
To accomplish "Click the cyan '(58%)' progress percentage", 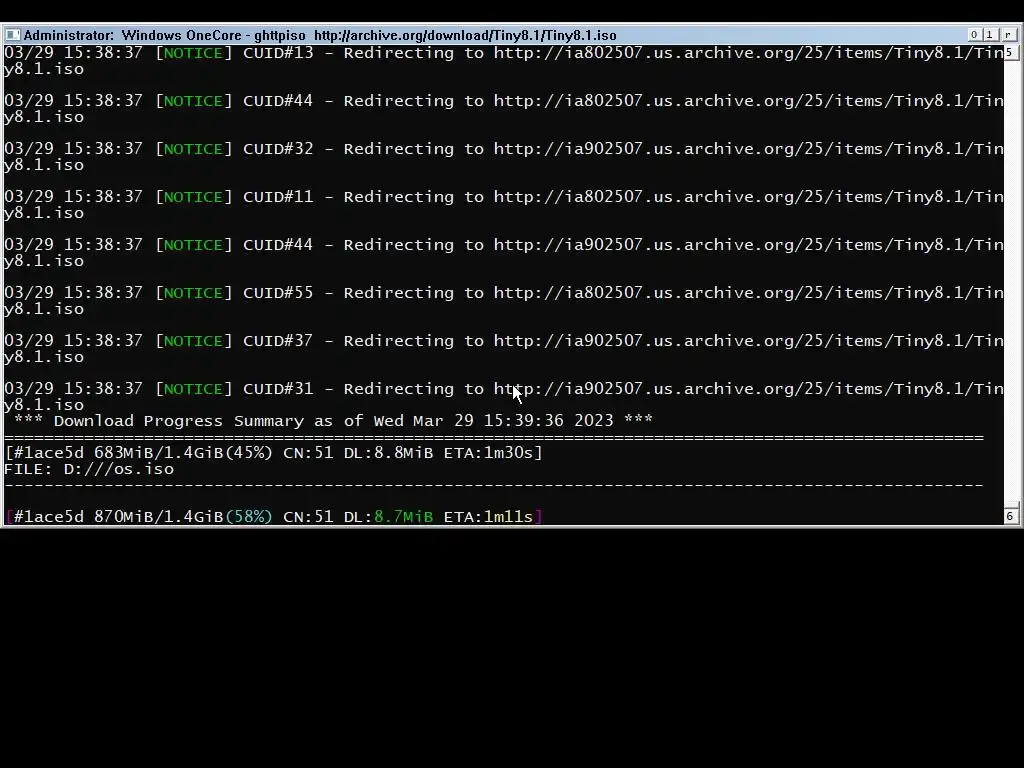I will [249, 517].
